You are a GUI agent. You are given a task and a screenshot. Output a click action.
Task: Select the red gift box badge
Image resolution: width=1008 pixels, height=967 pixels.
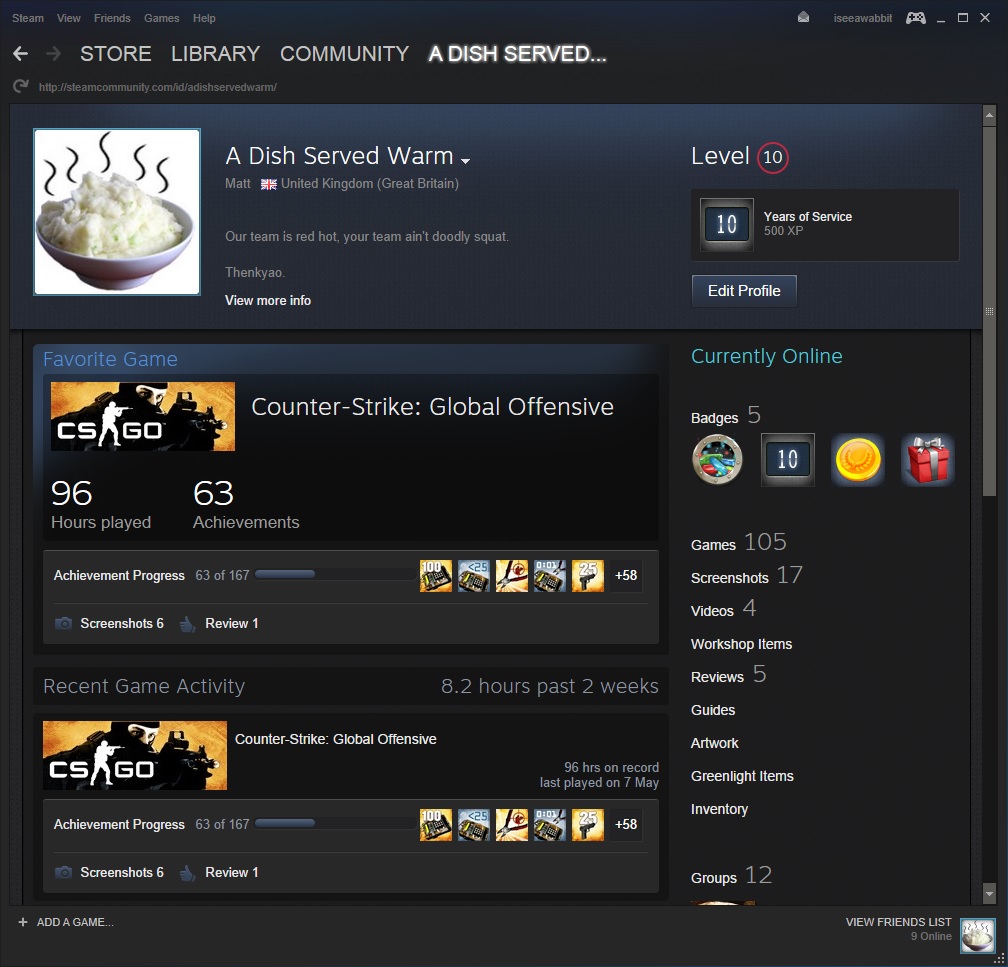click(928, 460)
